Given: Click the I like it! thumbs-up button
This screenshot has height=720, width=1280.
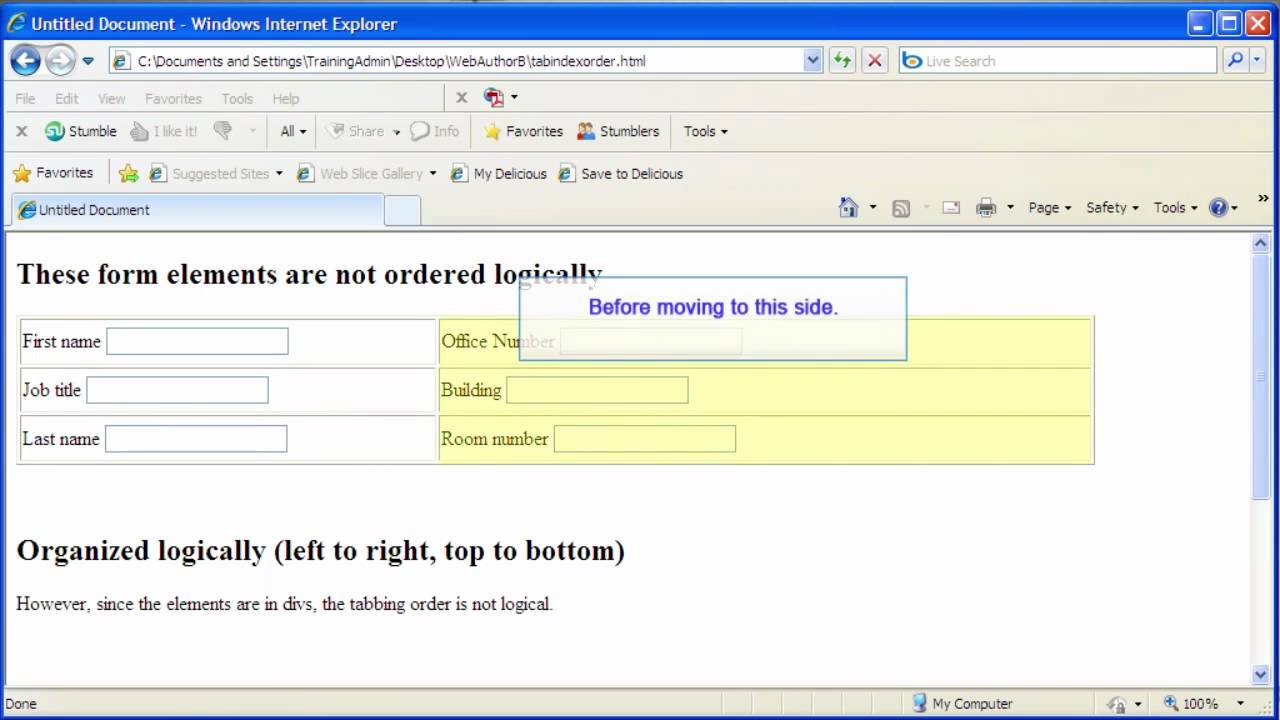Looking at the screenshot, I should pyautogui.click(x=164, y=131).
